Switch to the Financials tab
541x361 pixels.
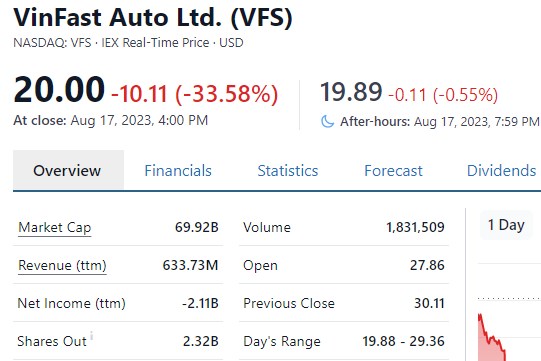[x=178, y=170]
